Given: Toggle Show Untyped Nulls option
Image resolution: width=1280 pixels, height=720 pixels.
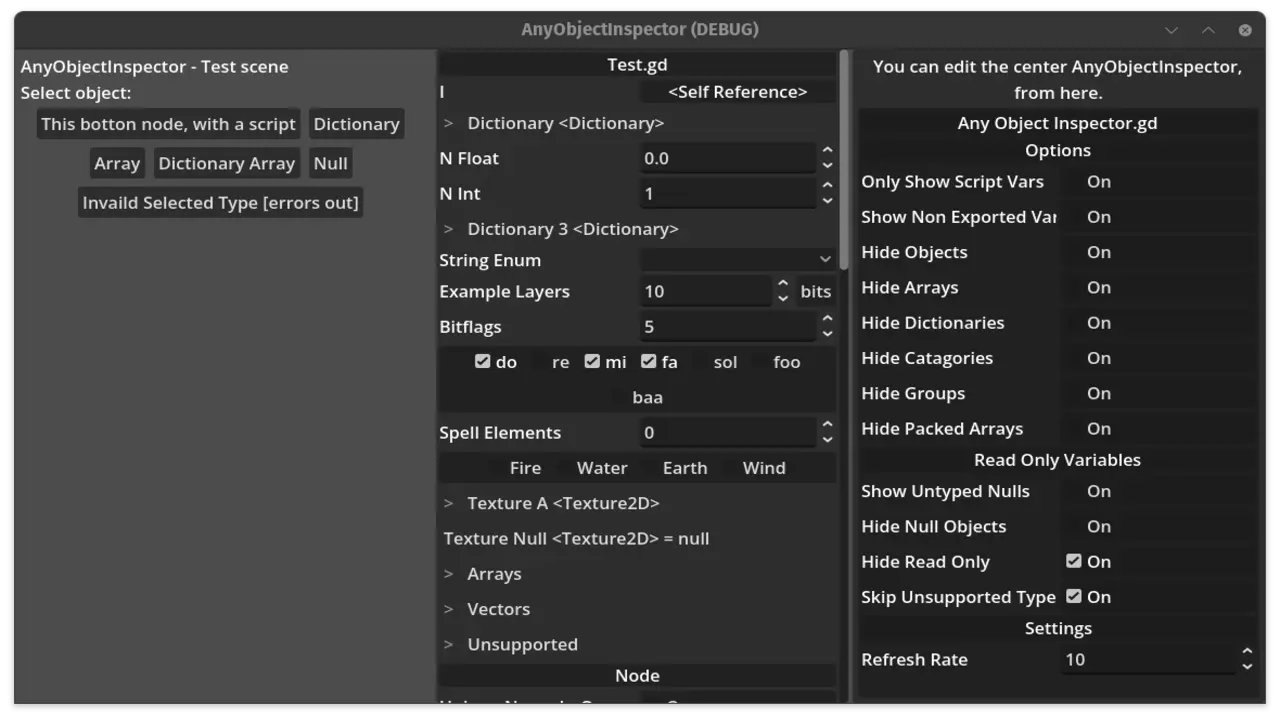Looking at the screenshot, I should tap(1157, 491).
